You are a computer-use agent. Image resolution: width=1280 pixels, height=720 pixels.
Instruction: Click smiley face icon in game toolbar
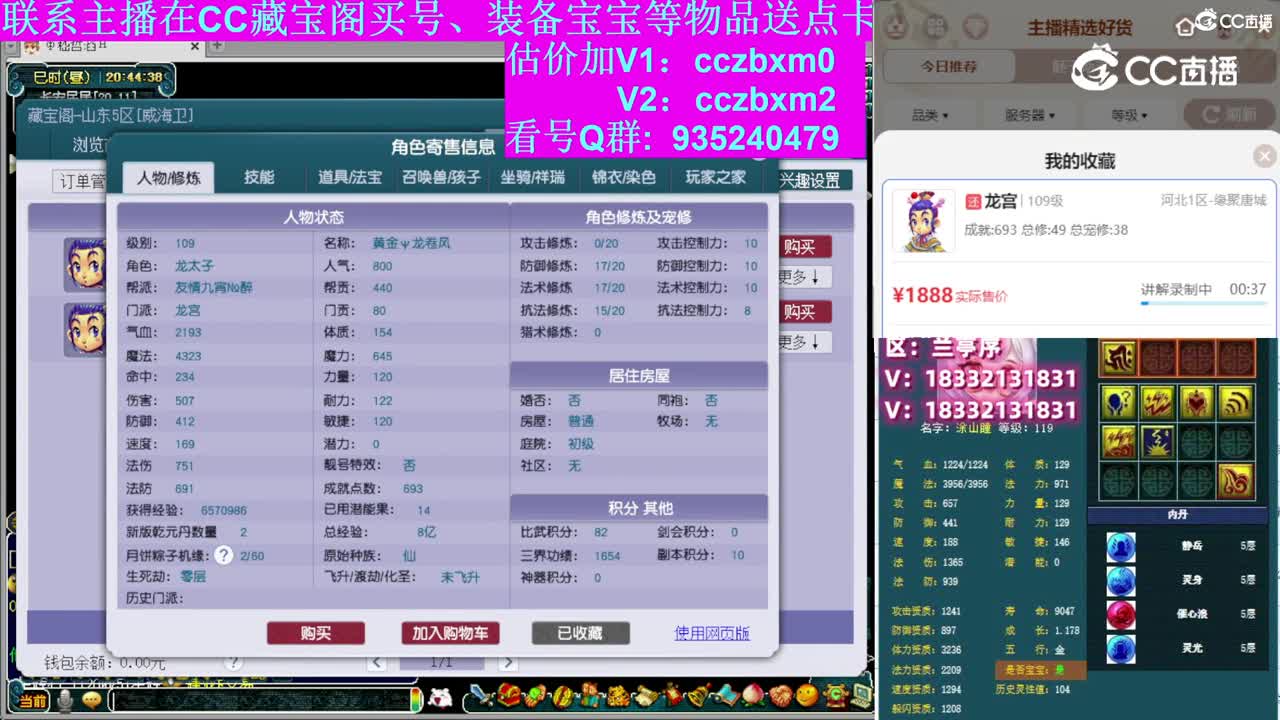pos(807,694)
